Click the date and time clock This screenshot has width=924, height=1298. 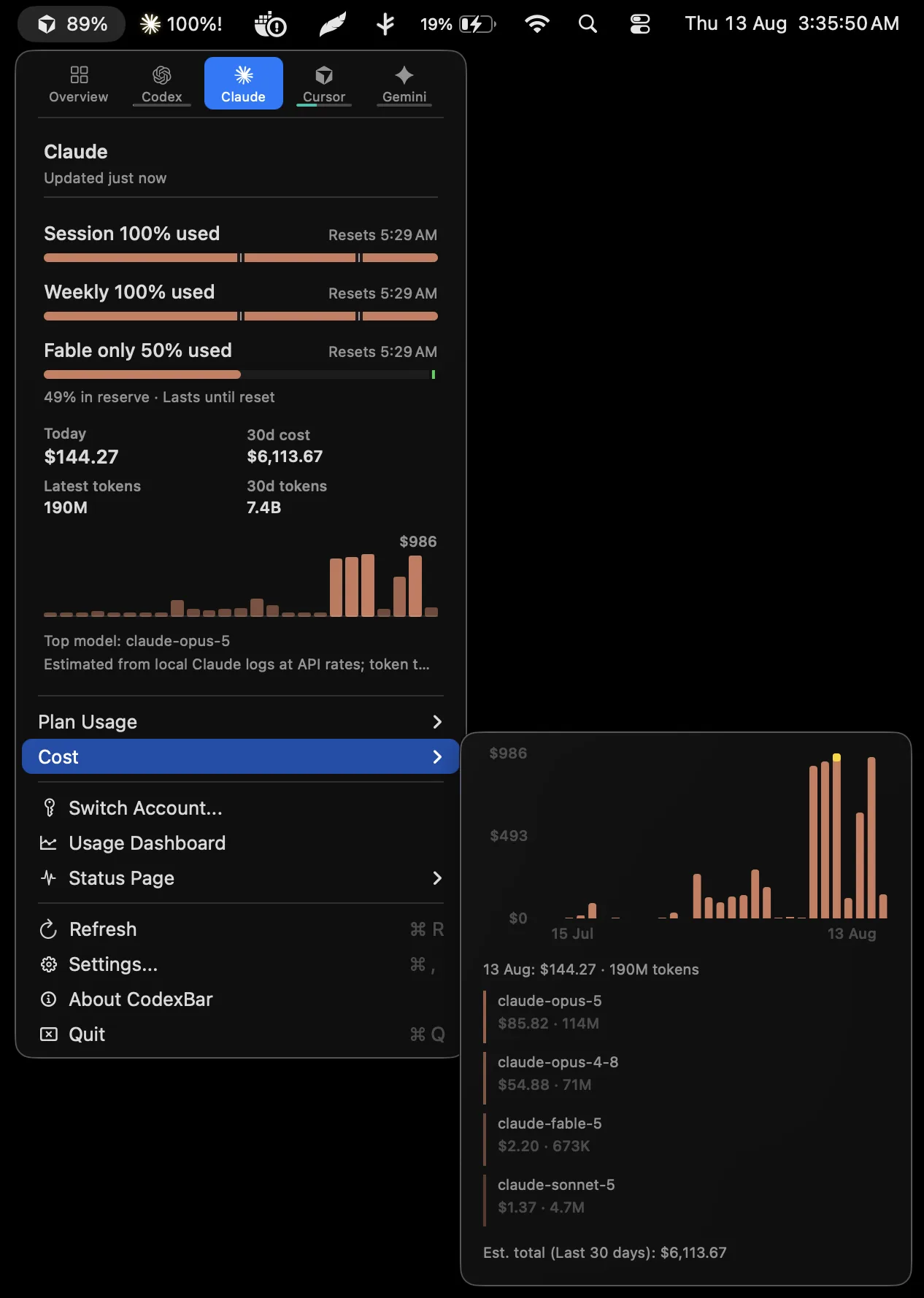coord(792,24)
